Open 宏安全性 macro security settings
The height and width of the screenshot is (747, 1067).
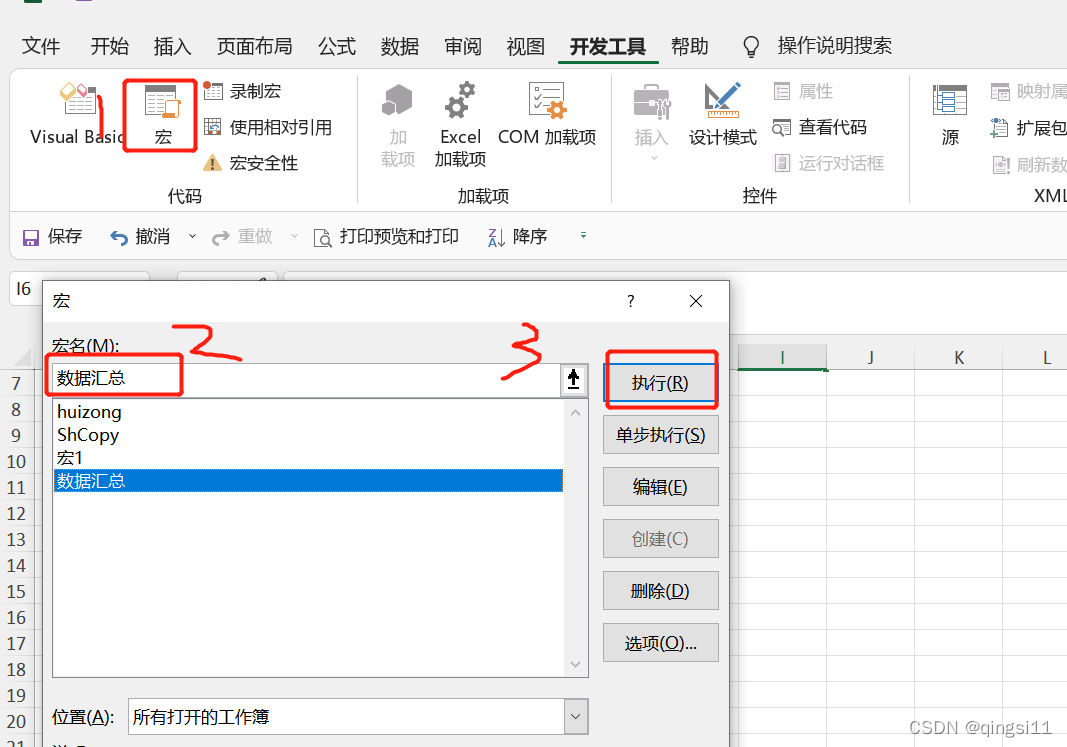pyautogui.click(x=250, y=163)
